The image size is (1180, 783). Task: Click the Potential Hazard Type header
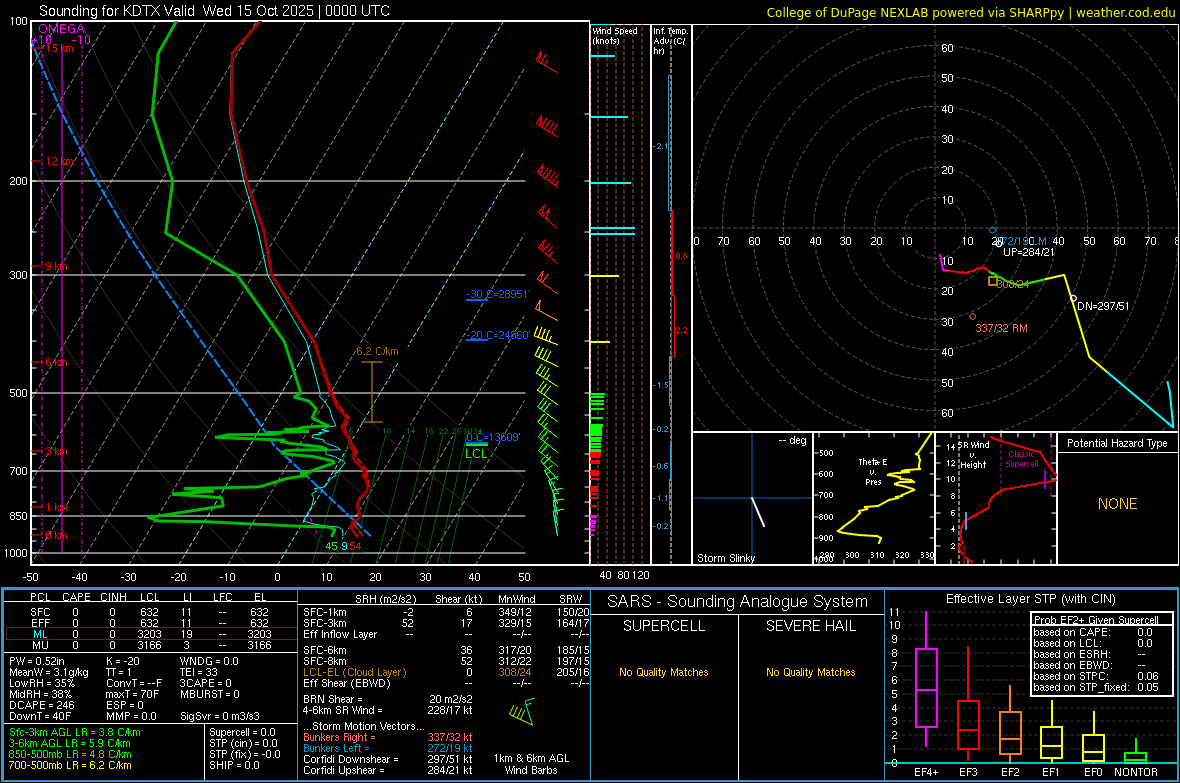click(x=1118, y=443)
